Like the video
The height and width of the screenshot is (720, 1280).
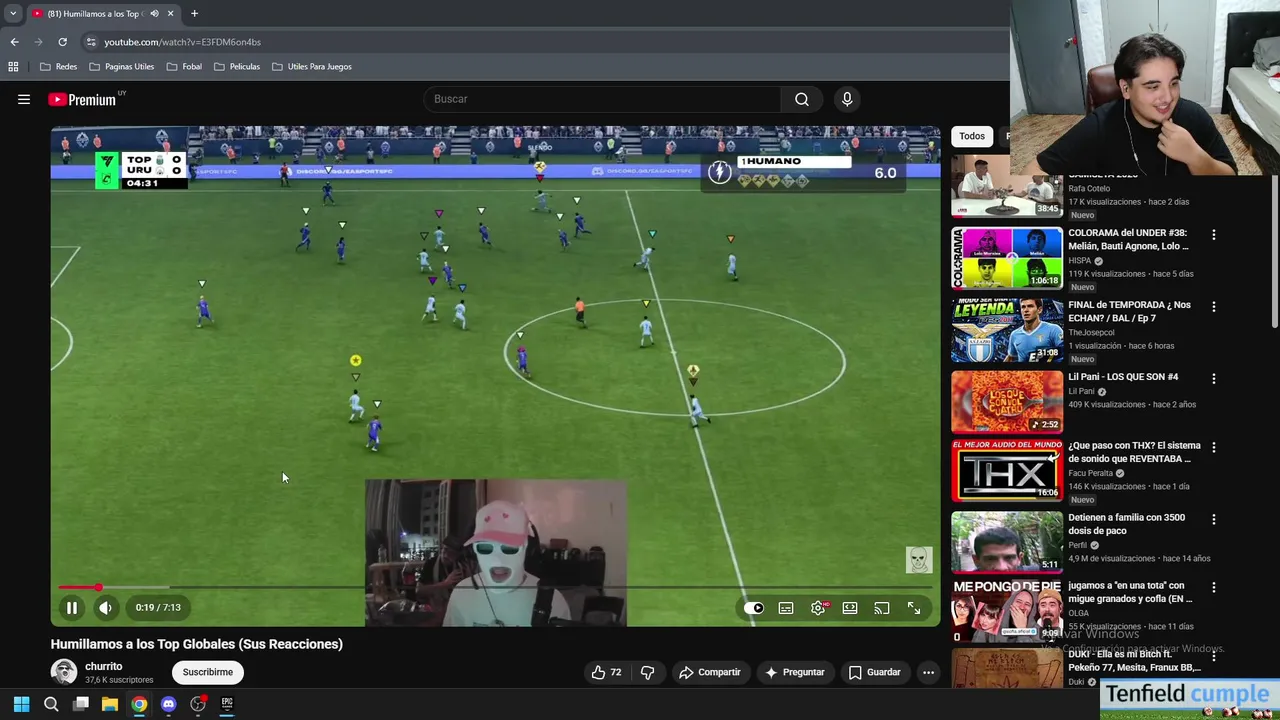[606, 672]
